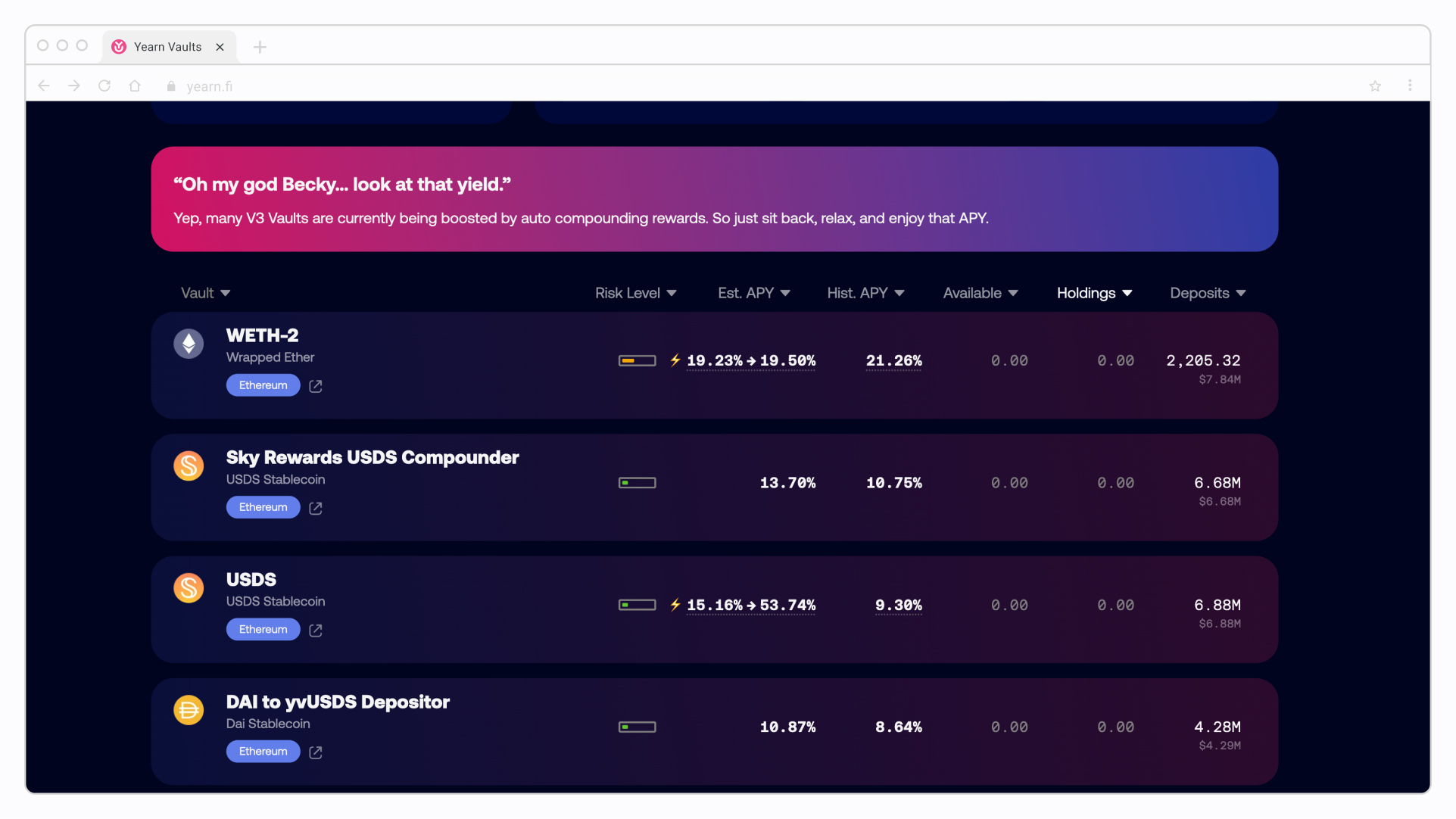Image resolution: width=1456 pixels, height=819 pixels.
Task: Open DAI to yvUSDS Depositor title
Action: (x=338, y=702)
